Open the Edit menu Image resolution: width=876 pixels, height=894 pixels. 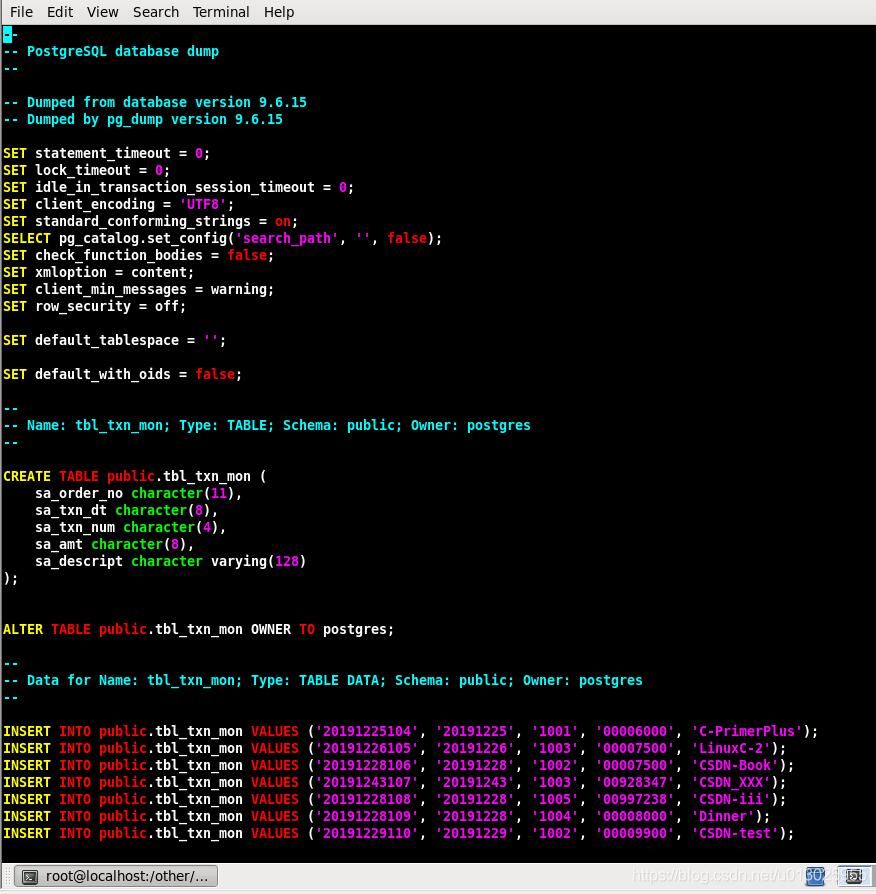coord(60,12)
